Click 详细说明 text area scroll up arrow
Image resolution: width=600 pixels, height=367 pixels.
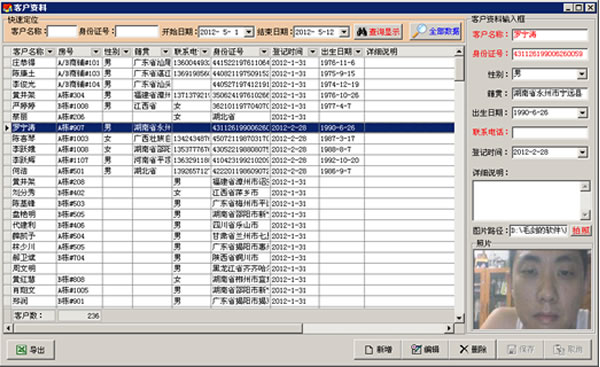[x=585, y=186]
